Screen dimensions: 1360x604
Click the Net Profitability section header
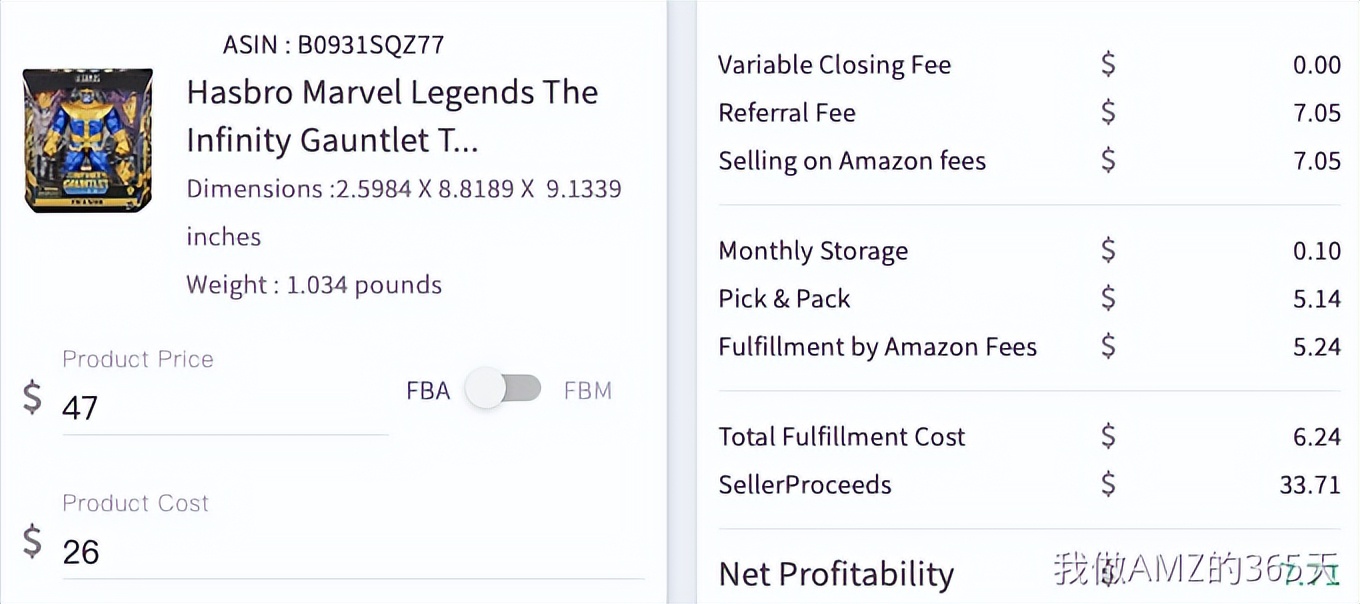pyautogui.click(x=835, y=573)
